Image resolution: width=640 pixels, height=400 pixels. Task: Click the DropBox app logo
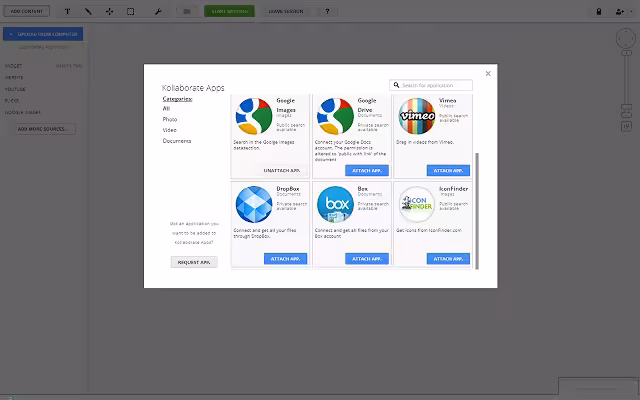tap(254, 204)
